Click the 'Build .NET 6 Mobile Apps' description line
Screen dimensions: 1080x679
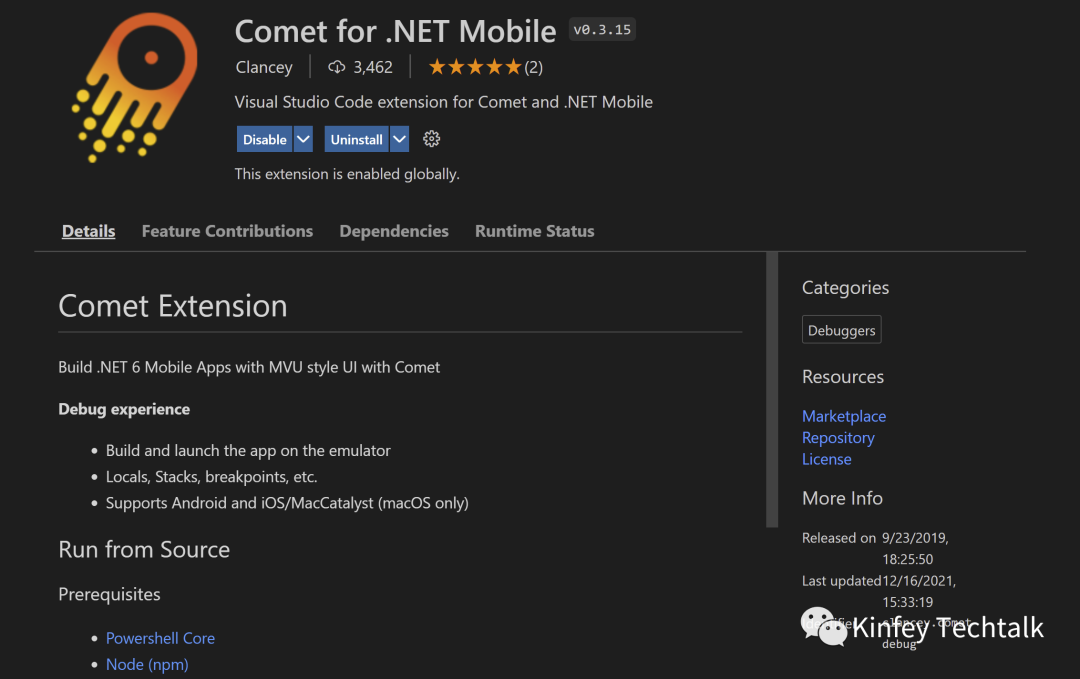coord(249,367)
